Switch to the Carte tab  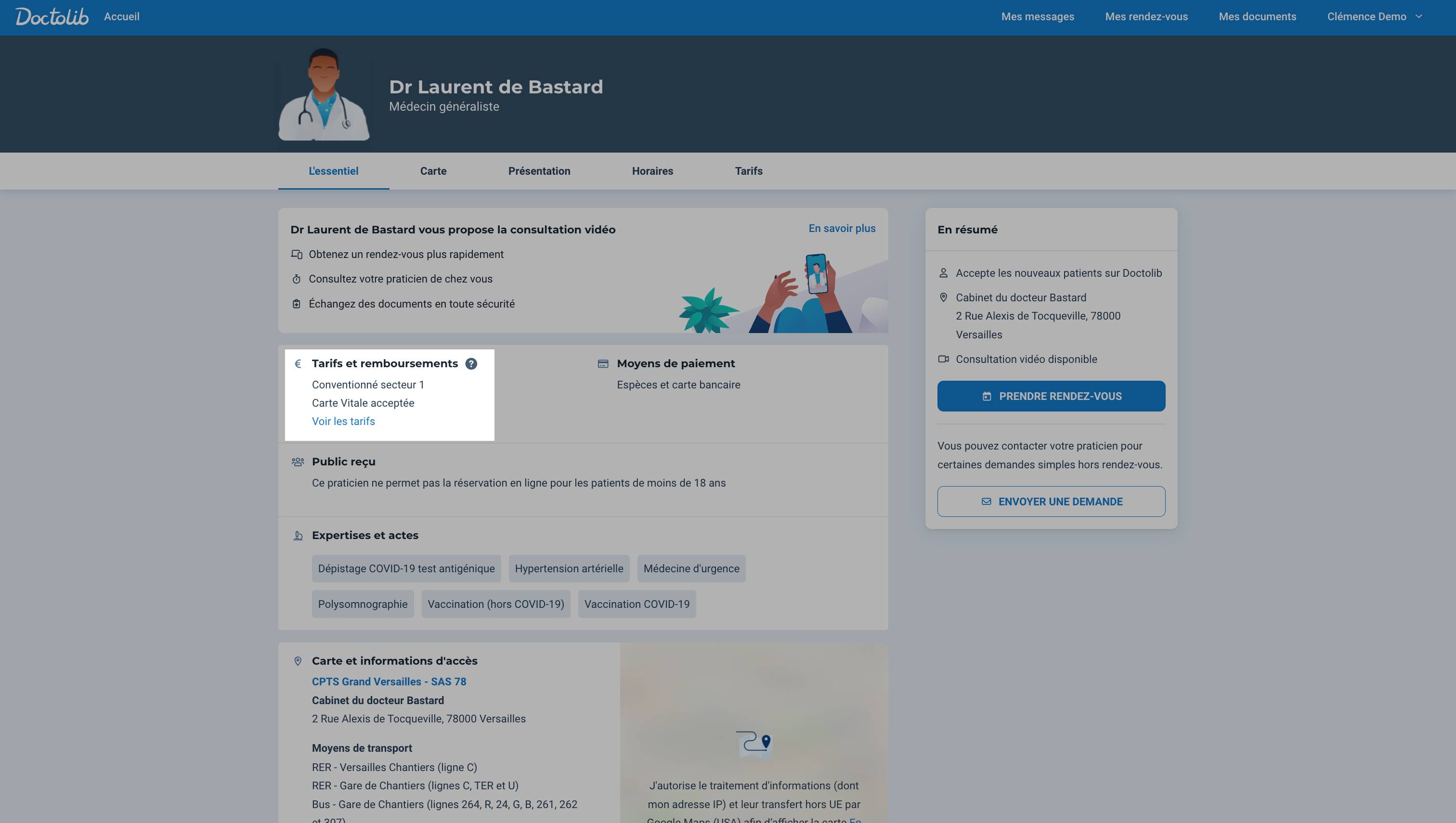[433, 171]
